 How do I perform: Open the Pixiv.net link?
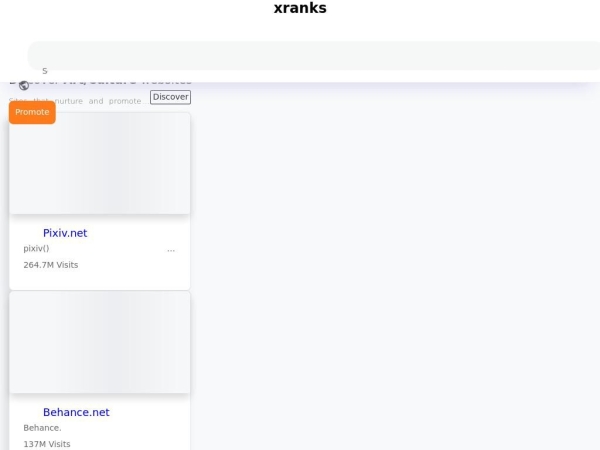65,233
